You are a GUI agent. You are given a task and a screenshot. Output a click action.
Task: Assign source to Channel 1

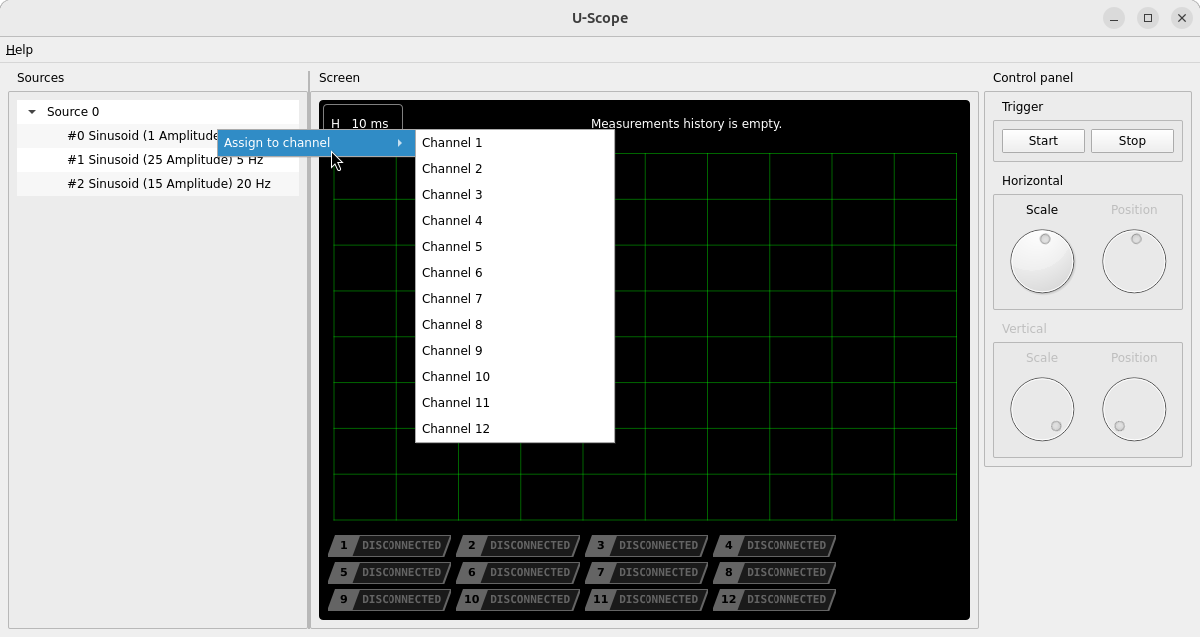[515, 143]
